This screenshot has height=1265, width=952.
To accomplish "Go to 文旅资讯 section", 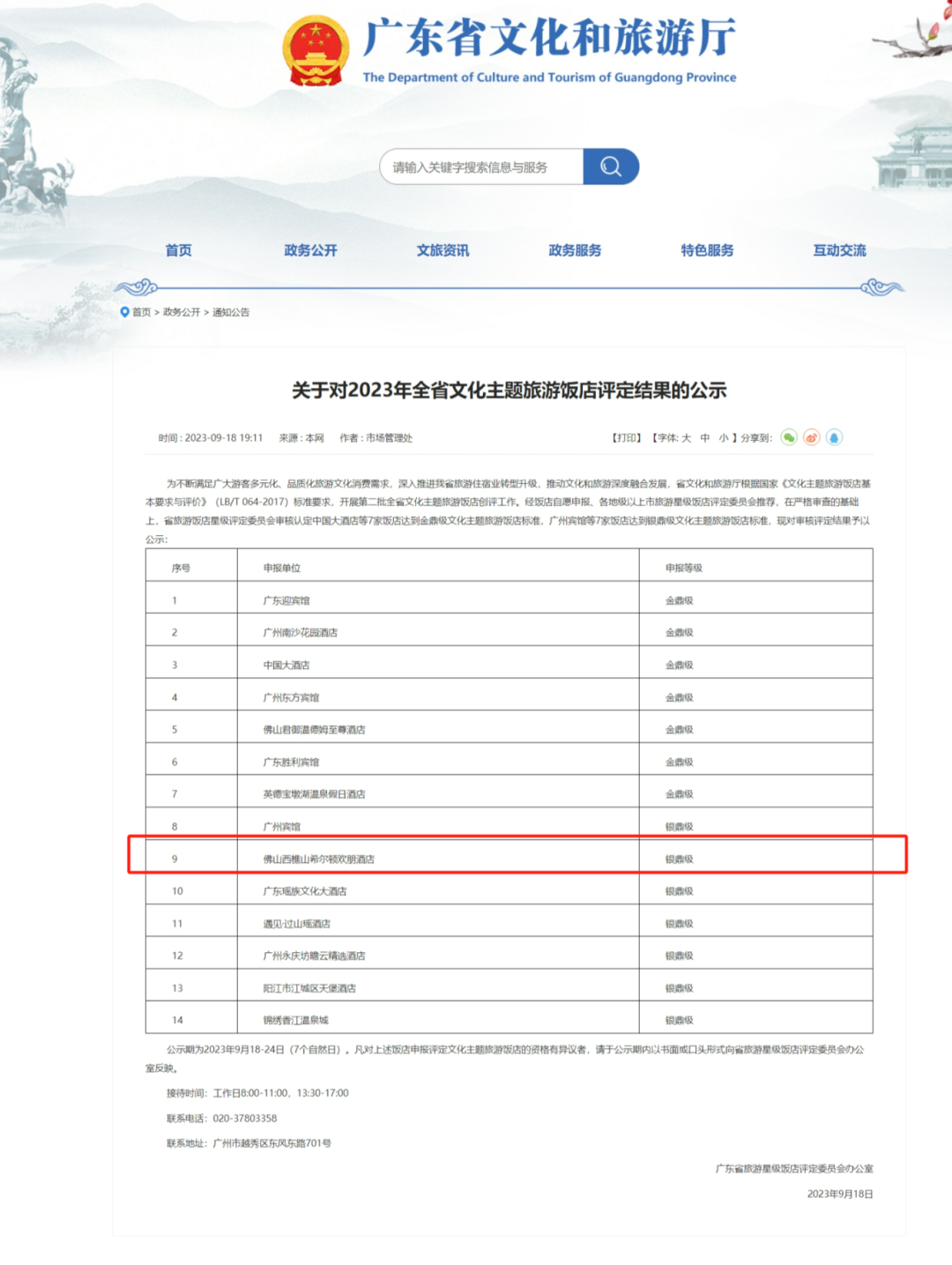I will click(443, 250).
